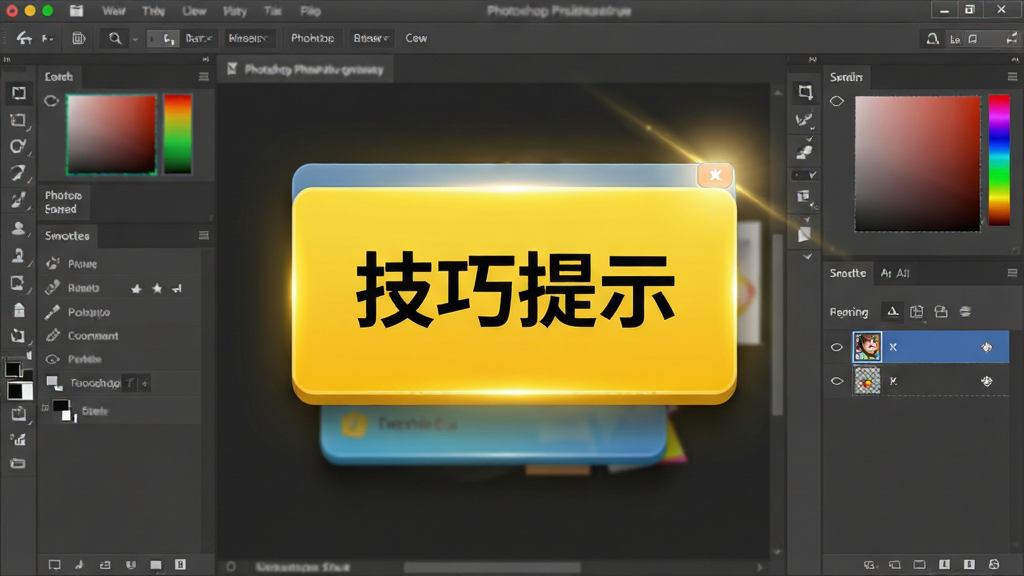
Task: Select the Rseeto row in left list
Action: pyautogui.click(x=119, y=288)
